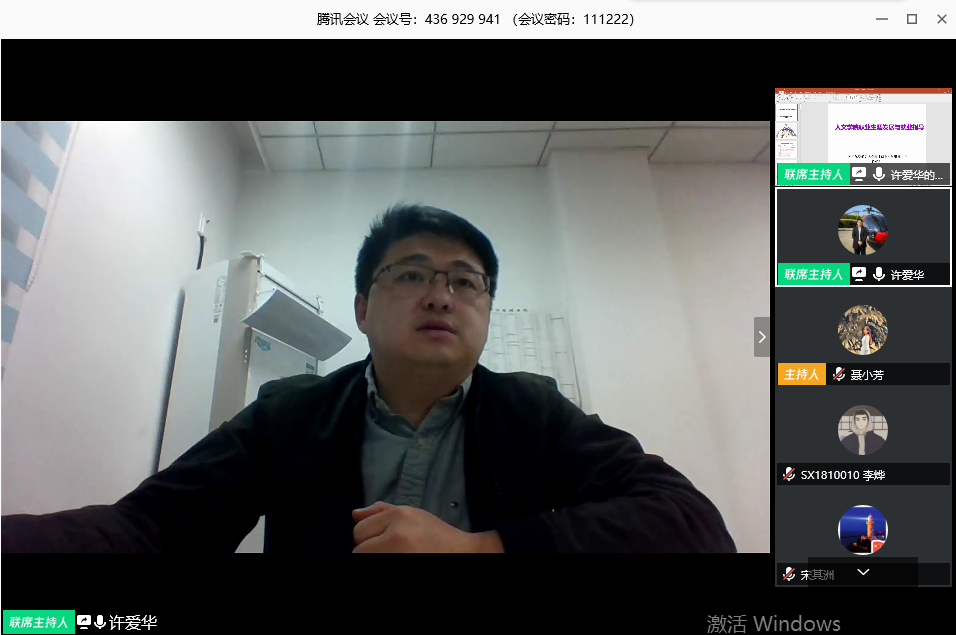The width and height of the screenshot is (956, 635).
Task: Click screen-share icon on 许爱华 participant tile
Action: [858, 274]
